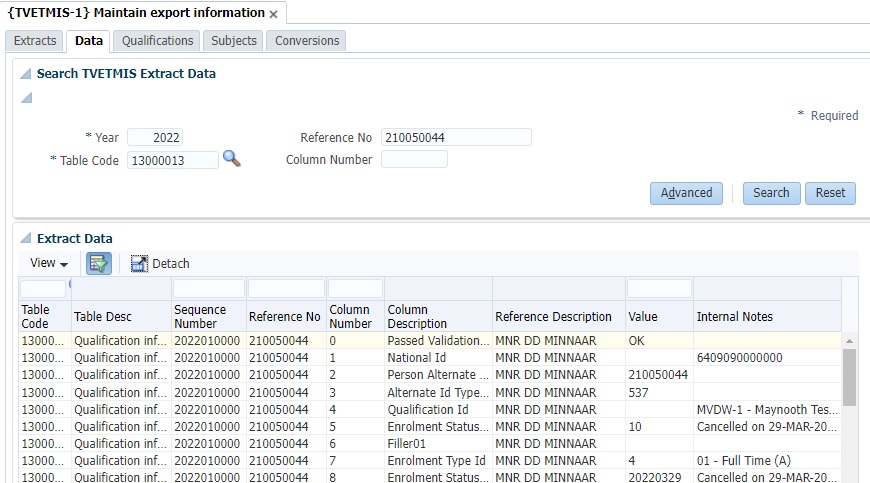Screen dimensions: 870x483
Task: Open Advanced search options
Action: tap(686, 193)
